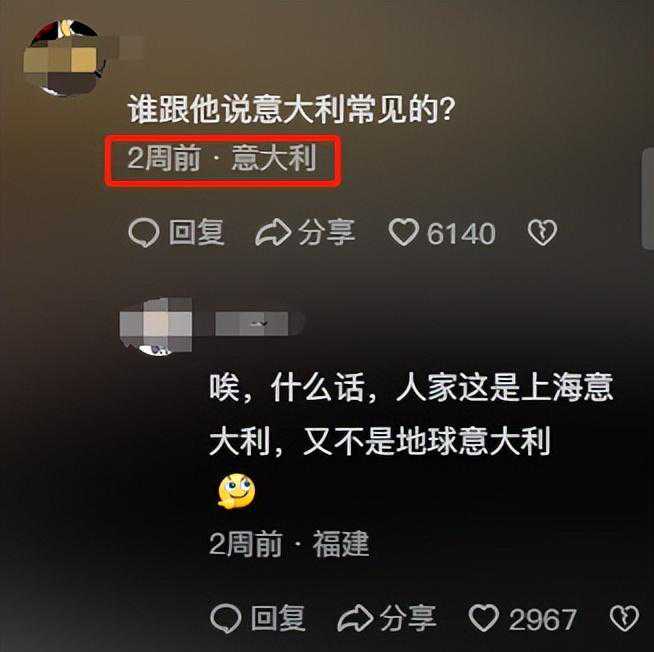Click the '2周前 · 意大利' location label
This screenshot has width=654, height=652.
coord(222,158)
